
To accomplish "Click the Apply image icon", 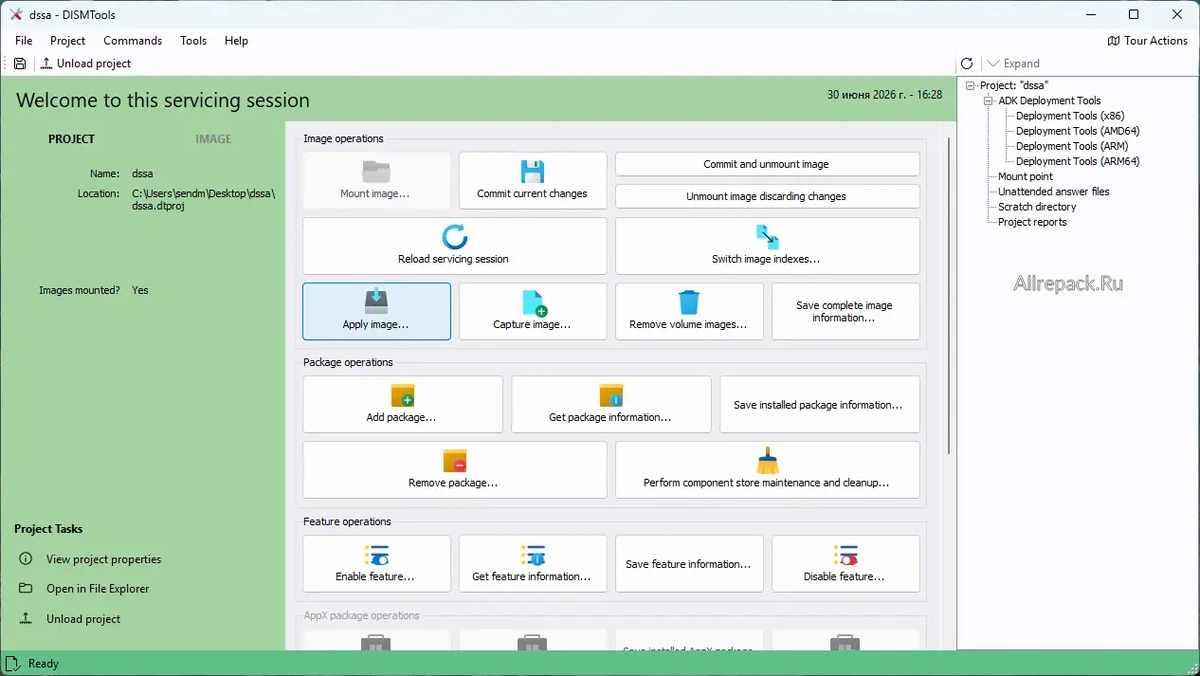I will (x=377, y=301).
